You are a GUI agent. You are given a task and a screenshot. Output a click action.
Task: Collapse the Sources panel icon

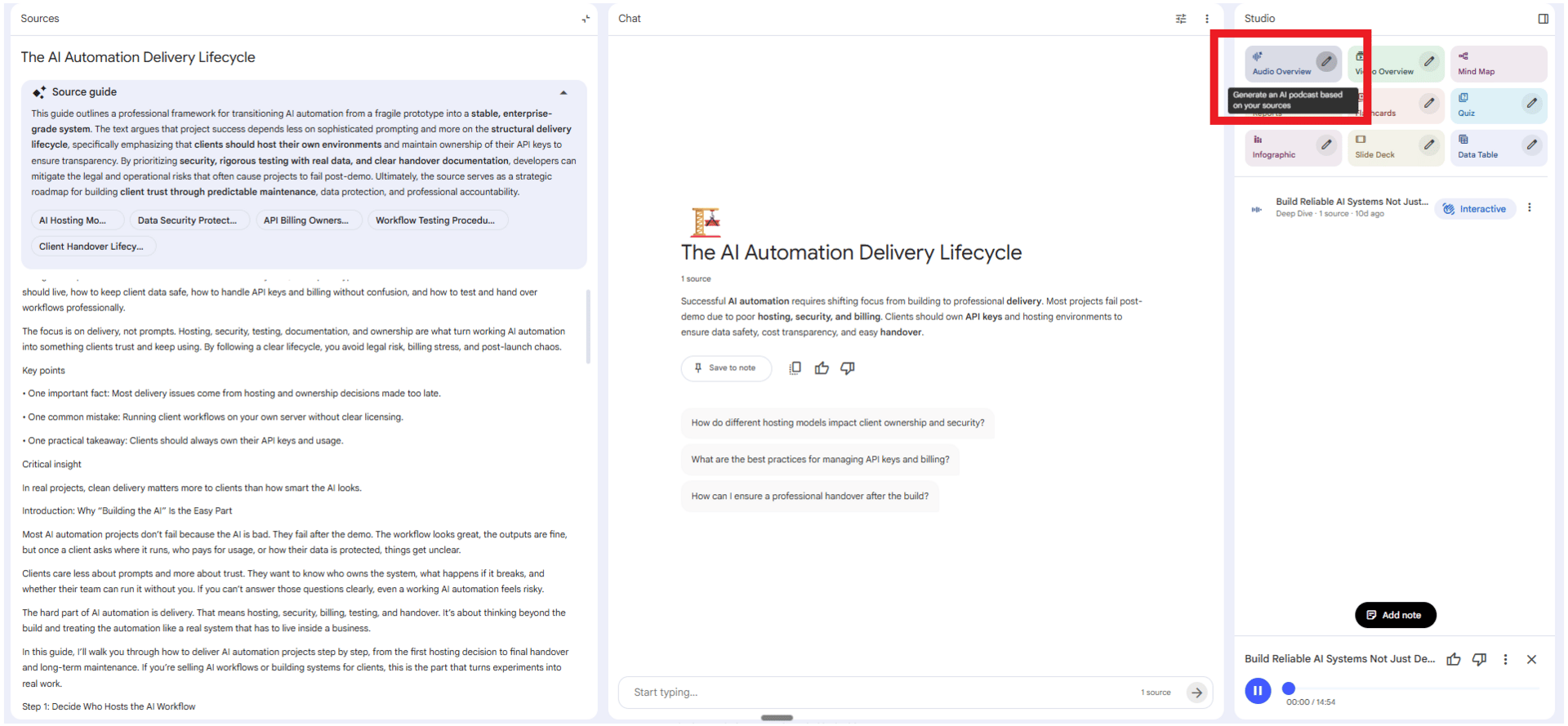[586, 19]
